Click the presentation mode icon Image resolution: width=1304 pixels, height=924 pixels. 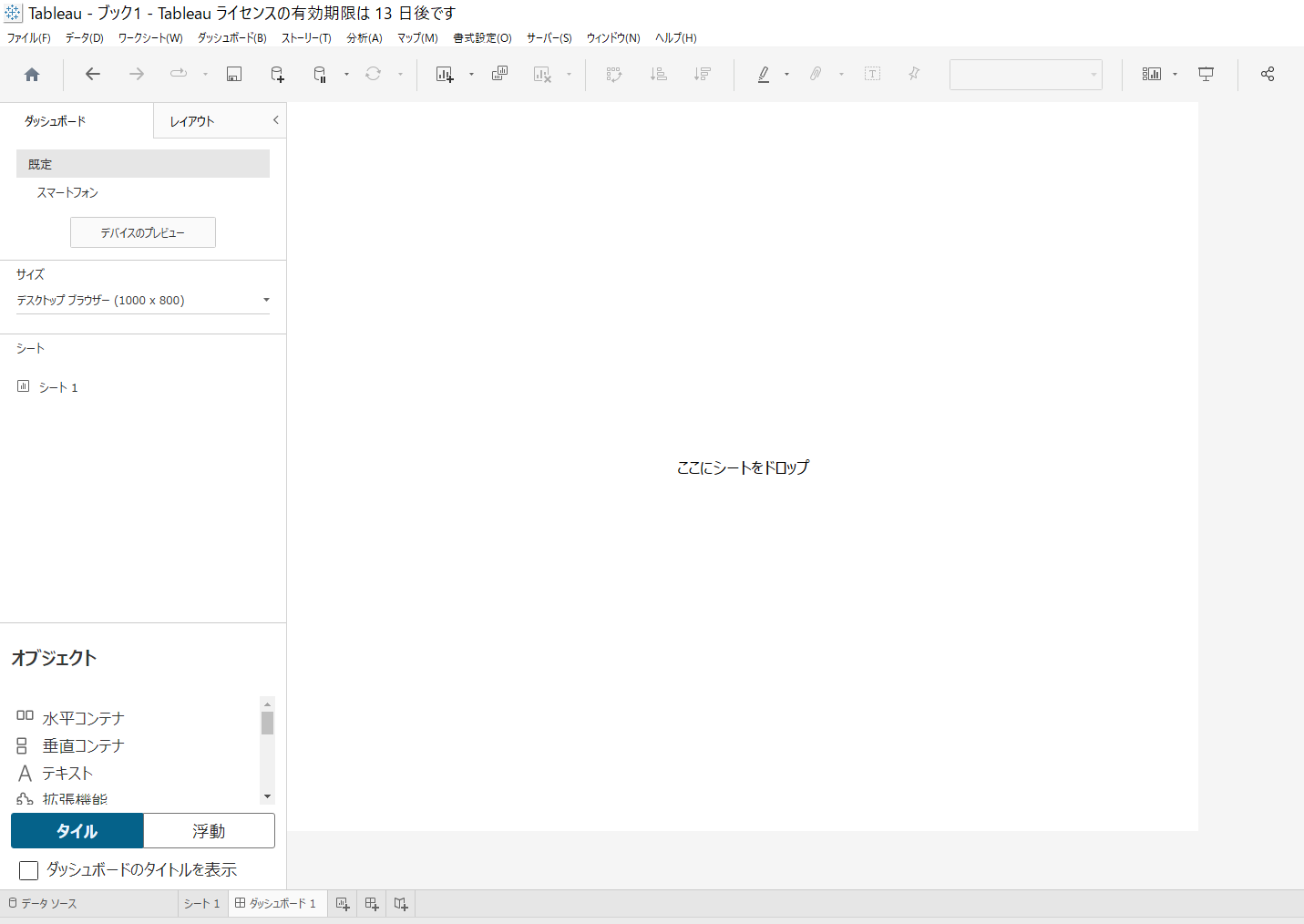[x=1206, y=74]
